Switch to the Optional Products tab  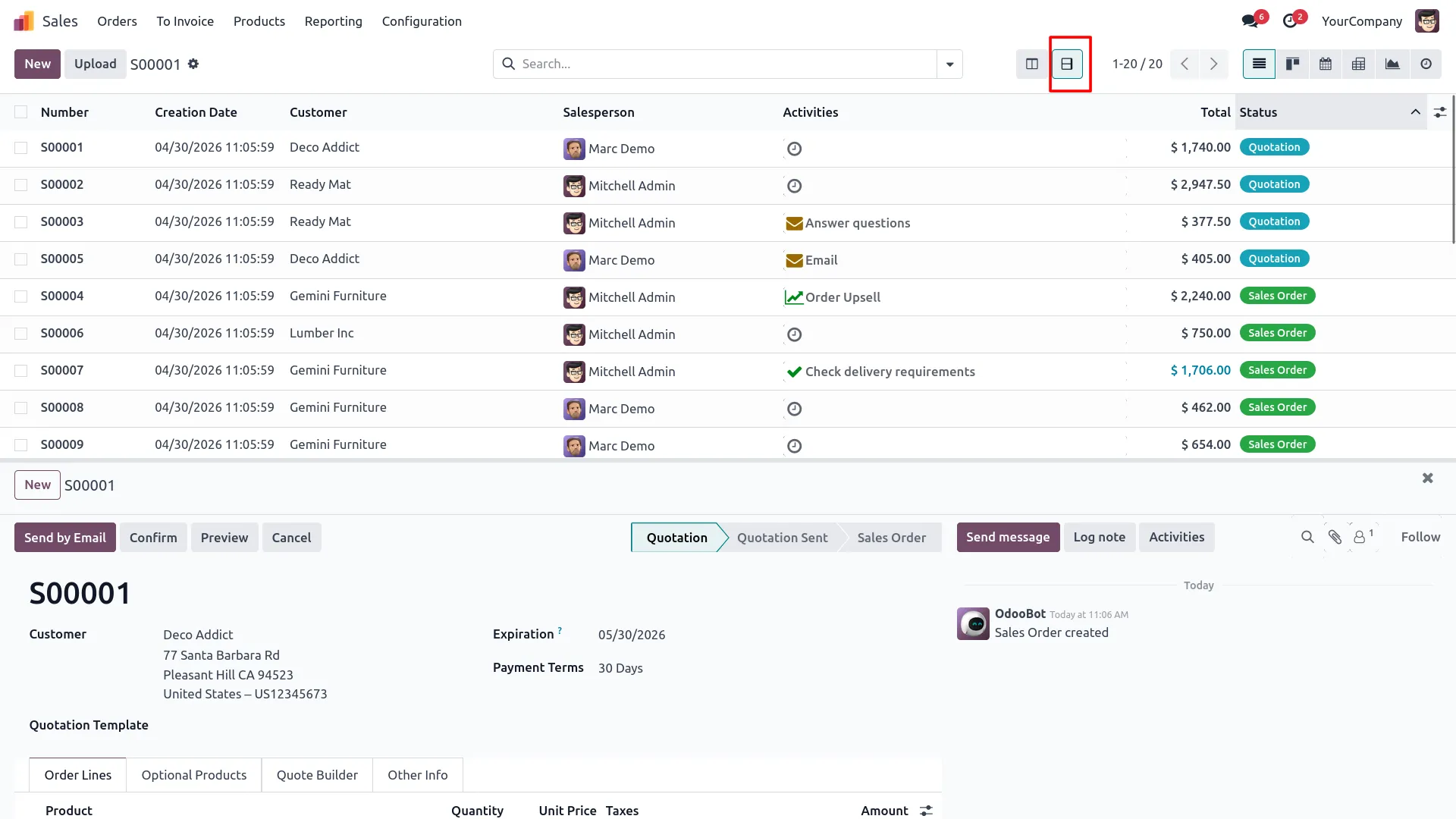pos(194,775)
